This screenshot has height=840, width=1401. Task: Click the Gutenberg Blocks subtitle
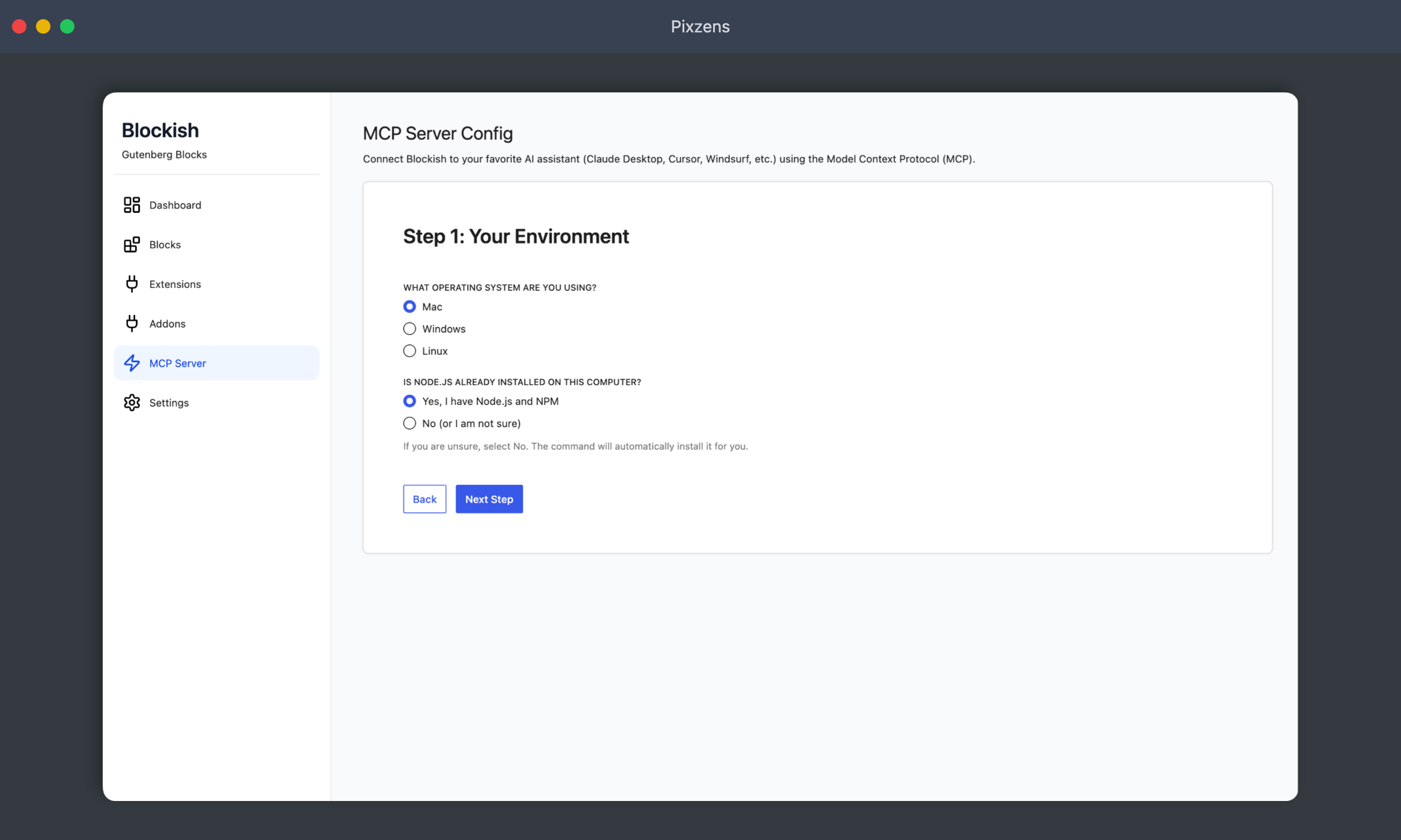(x=164, y=154)
